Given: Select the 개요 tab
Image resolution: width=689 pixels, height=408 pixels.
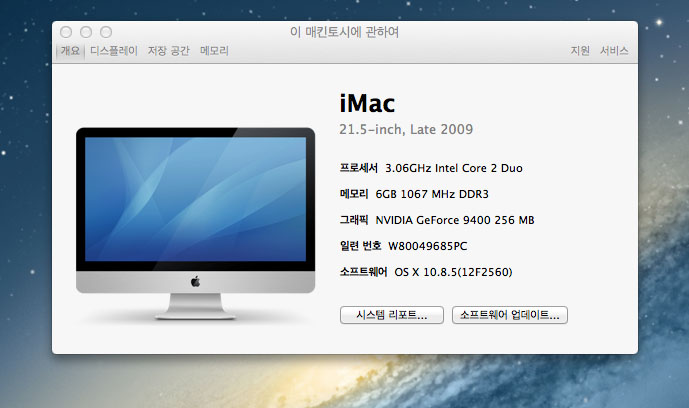Looking at the screenshot, I should click(70, 50).
